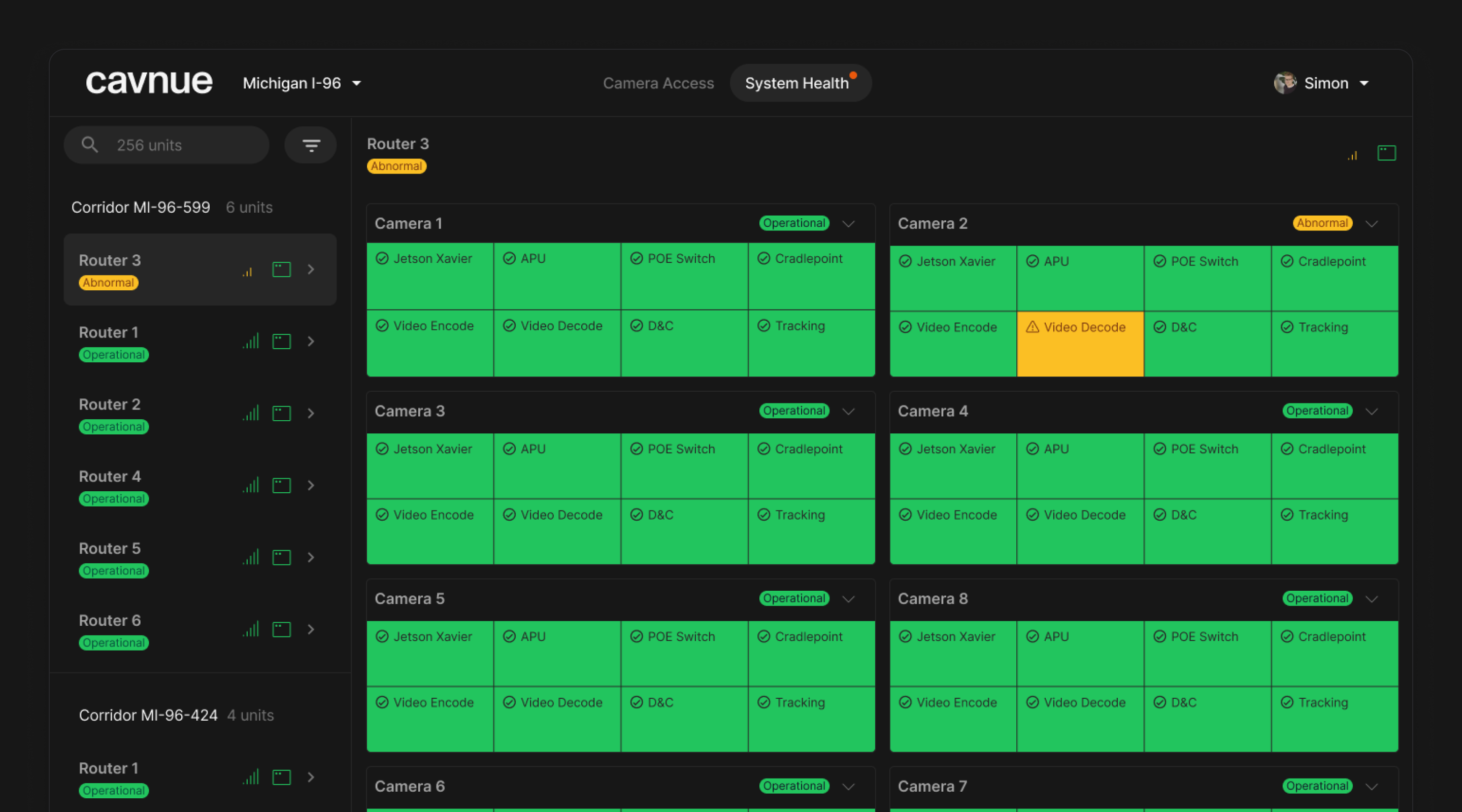Click the warning icon on Camera 2 Video Decode

(1033, 327)
